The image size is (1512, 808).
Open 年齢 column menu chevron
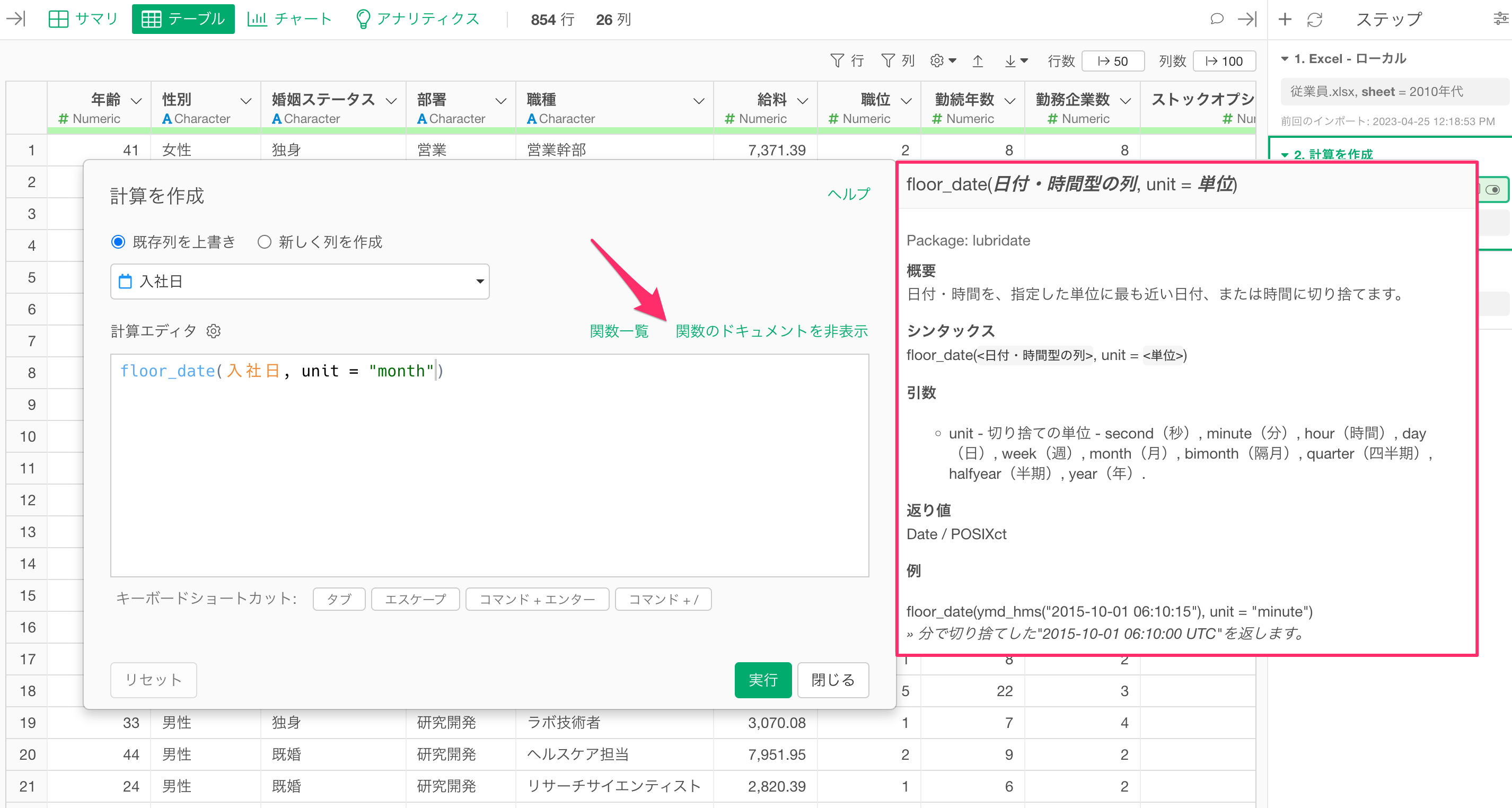click(x=136, y=101)
